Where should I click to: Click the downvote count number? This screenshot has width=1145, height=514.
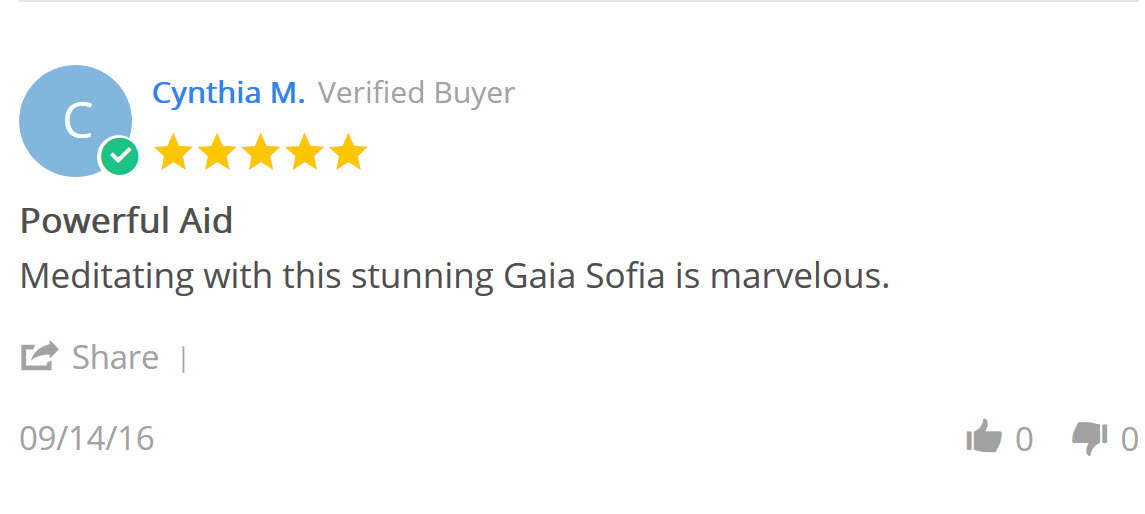[1130, 440]
